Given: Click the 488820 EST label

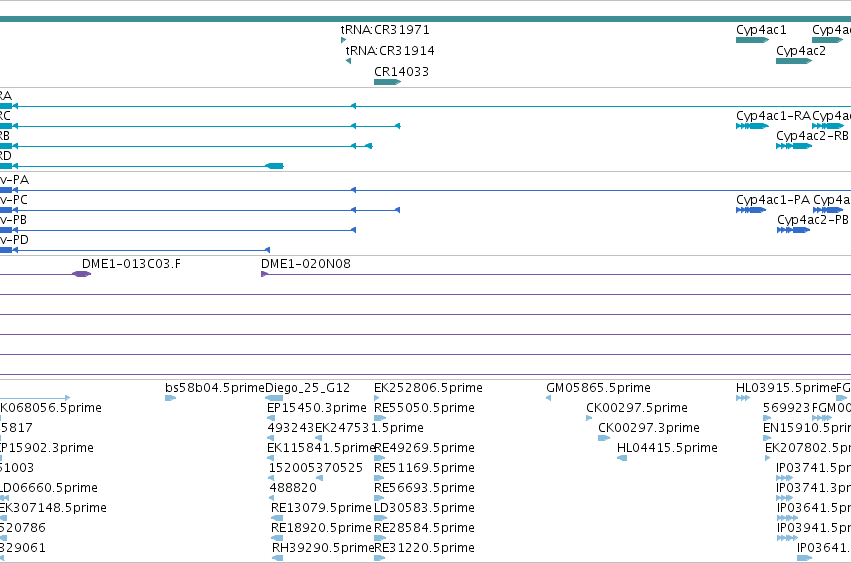Looking at the screenshot, I should coord(293,488).
